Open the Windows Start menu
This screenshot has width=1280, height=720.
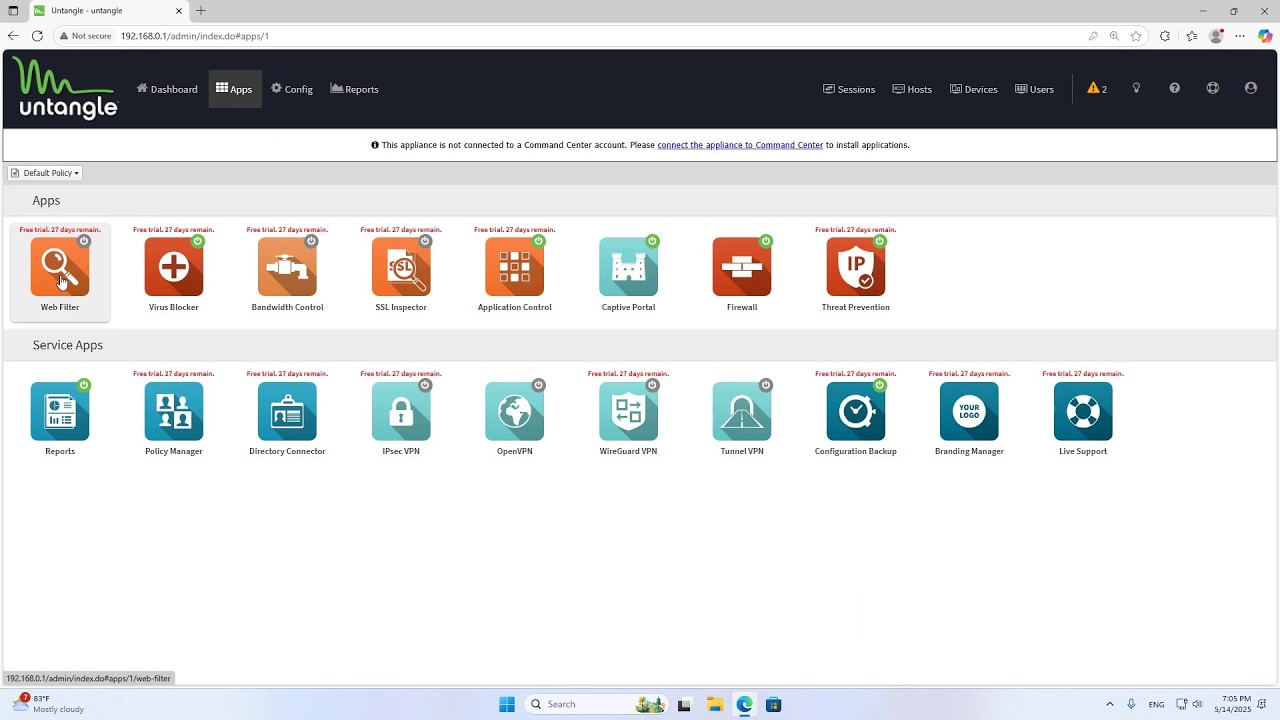point(507,704)
